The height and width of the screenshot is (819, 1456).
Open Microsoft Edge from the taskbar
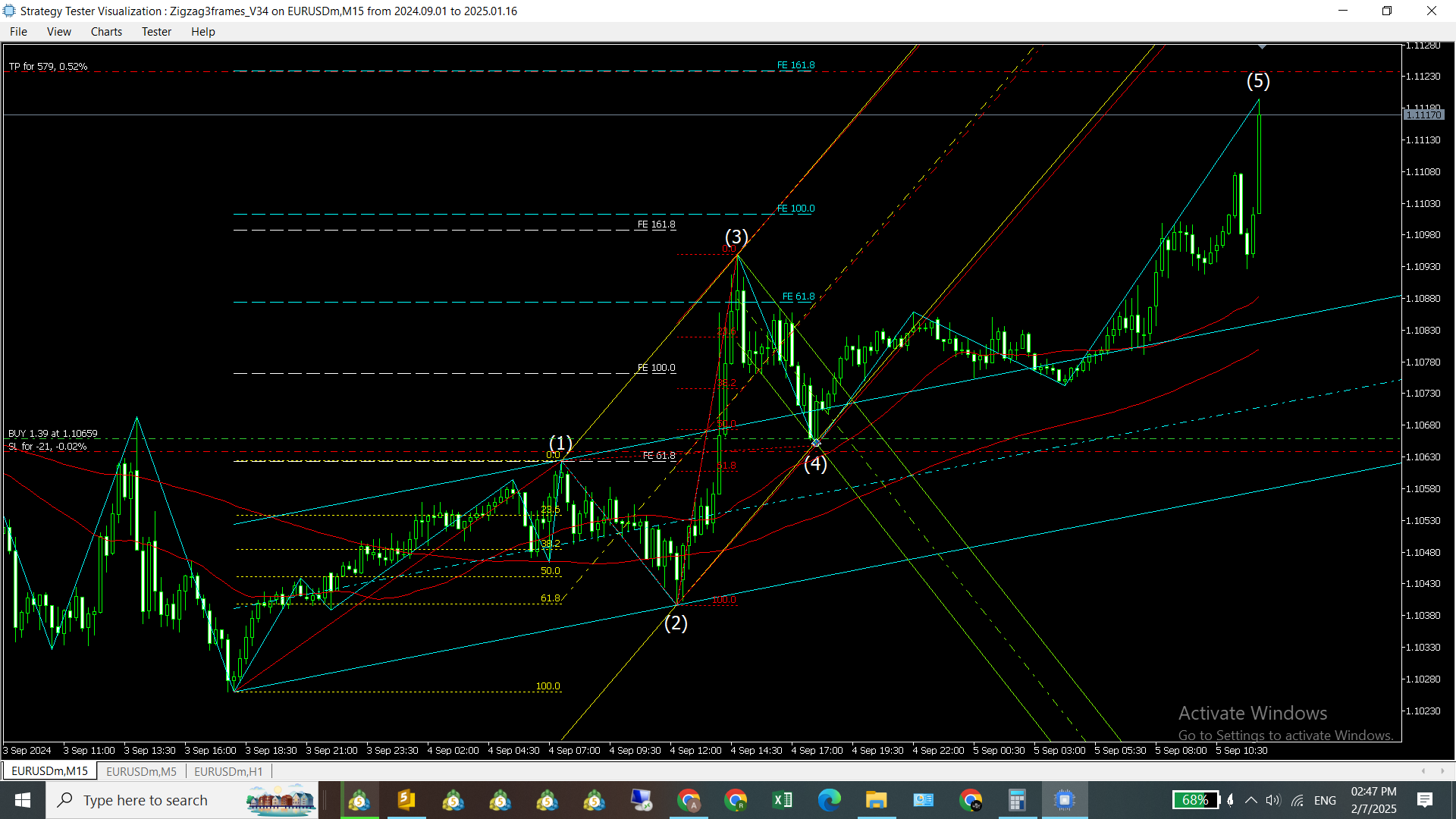tap(829, 800)
